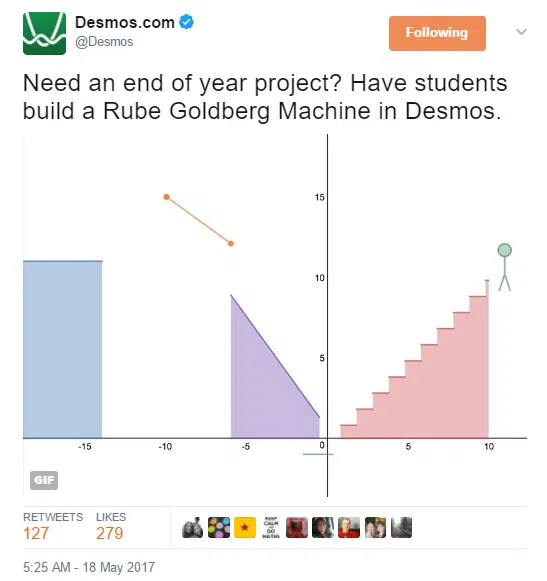This screenshot has height=581, width=547.
Task: Open the colorful circles avatar
Action: coord(219,527)
